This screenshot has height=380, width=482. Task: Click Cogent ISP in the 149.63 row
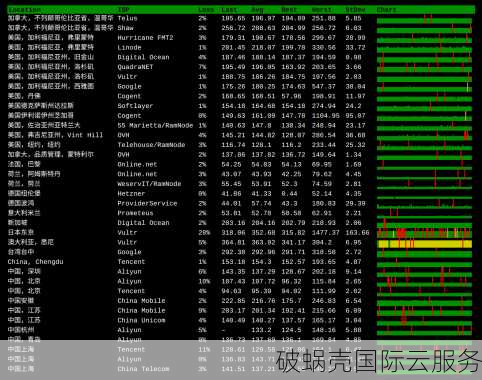(x=129, y=116)
